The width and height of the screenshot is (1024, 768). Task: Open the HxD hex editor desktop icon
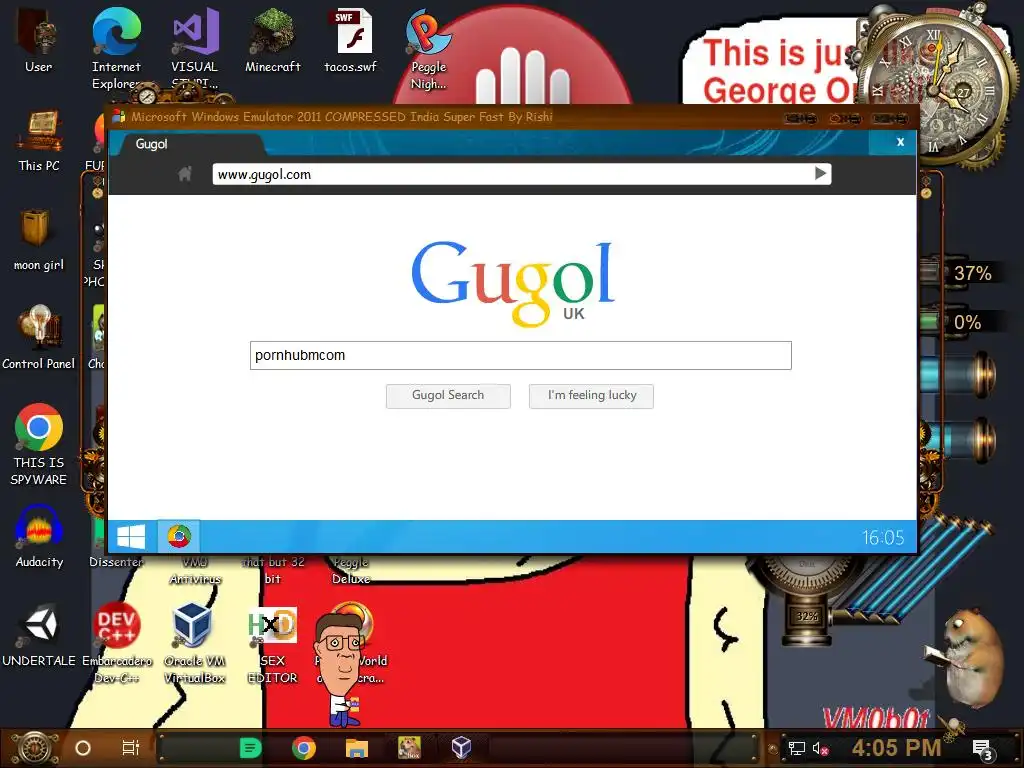272,643
